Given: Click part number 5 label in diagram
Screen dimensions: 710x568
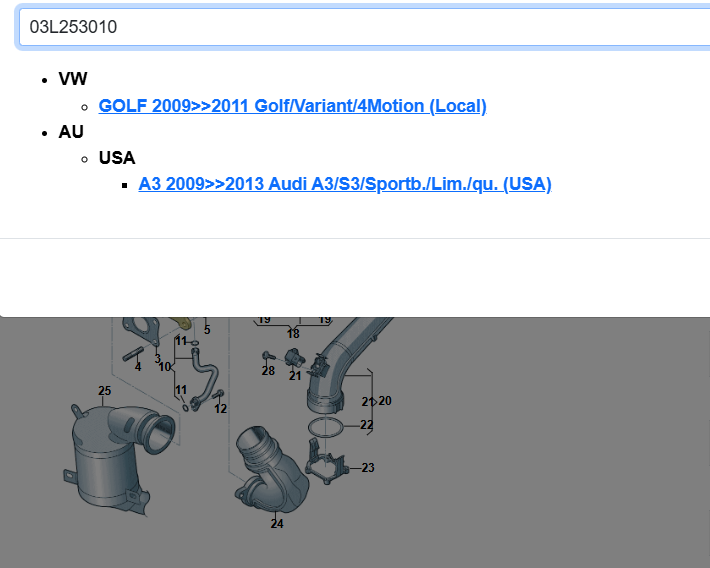Looking at the screenshot, I should click(x=207, y=329).
